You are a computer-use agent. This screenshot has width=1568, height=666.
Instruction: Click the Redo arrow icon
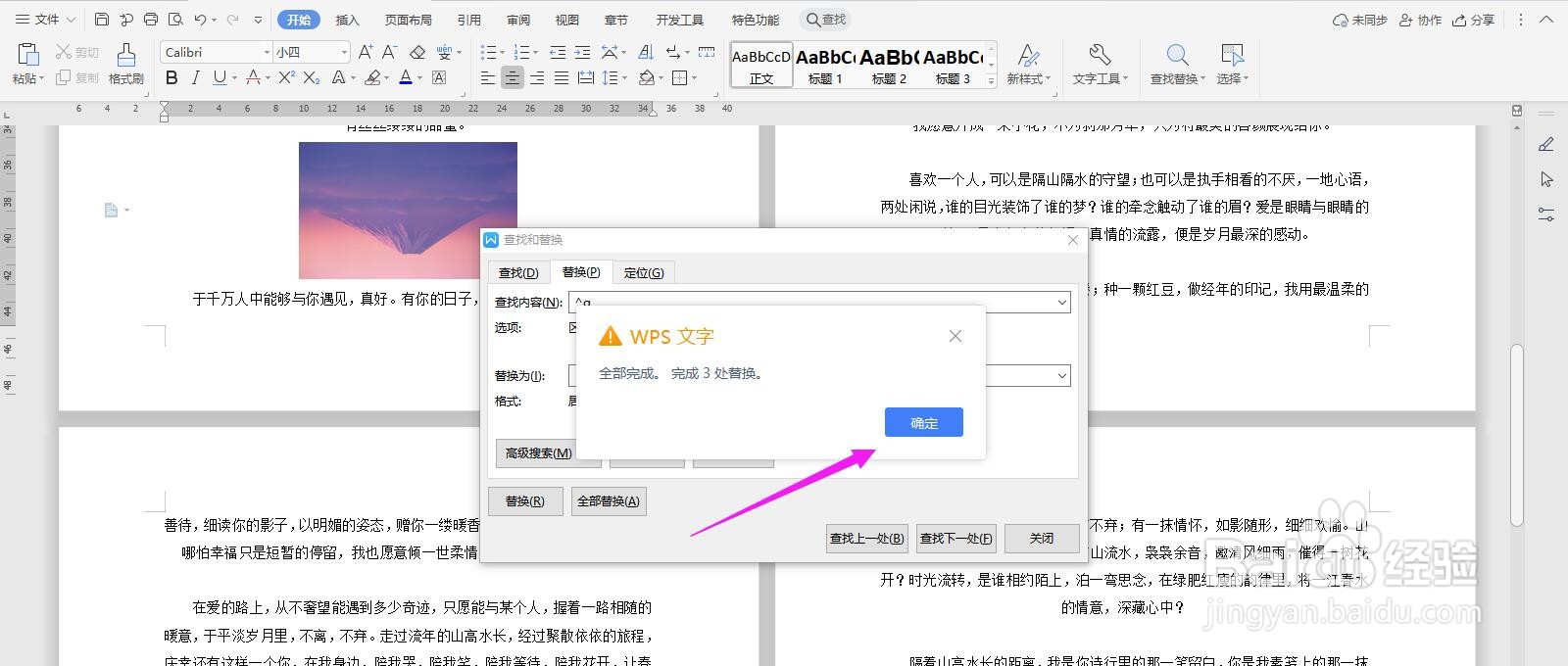(232, 20)
